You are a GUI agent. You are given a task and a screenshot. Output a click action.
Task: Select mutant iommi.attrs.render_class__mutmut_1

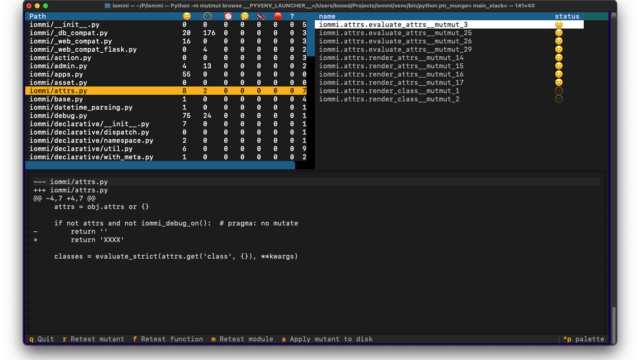pos(449,91)
